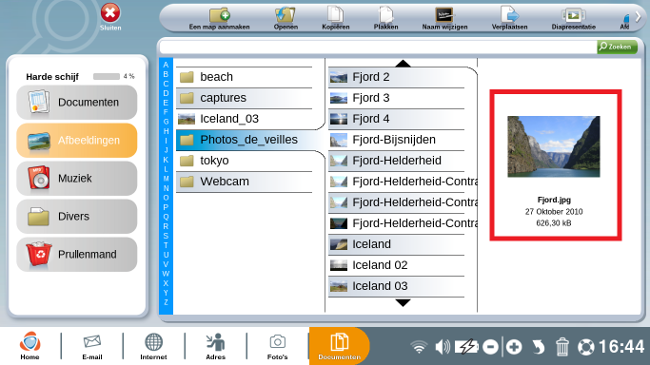The width and height of the screenshot is (650, 365).
Task: Click the zoom-out minus icon
Action: (x=490, y=347)
